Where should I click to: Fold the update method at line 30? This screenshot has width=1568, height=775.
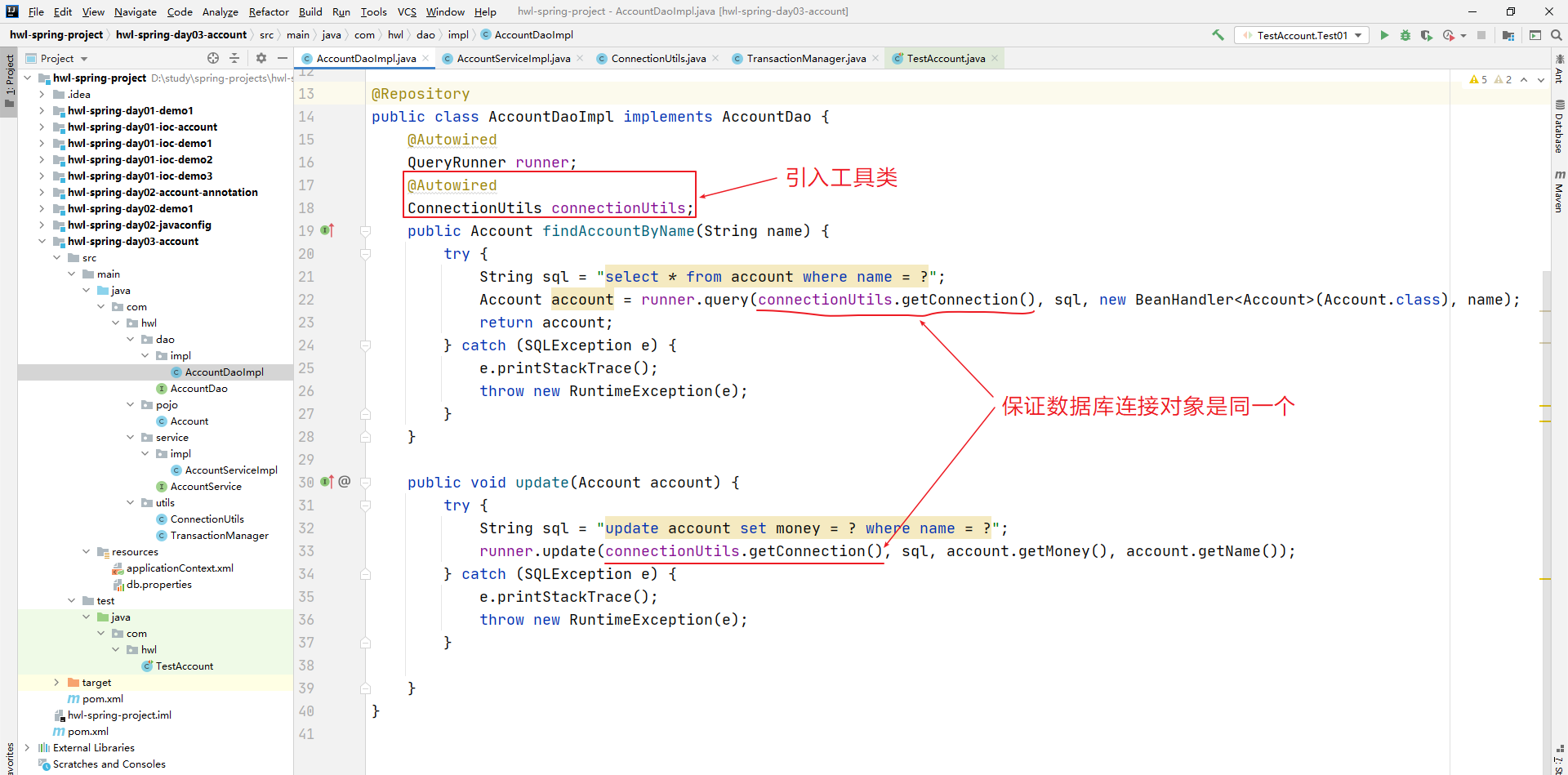pos(366,482)
